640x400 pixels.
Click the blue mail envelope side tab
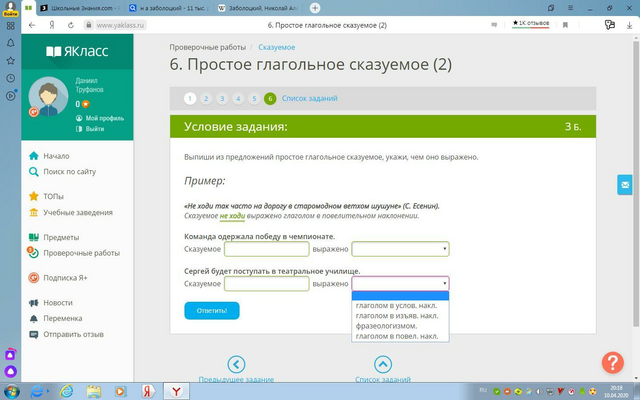coord(624,185)
